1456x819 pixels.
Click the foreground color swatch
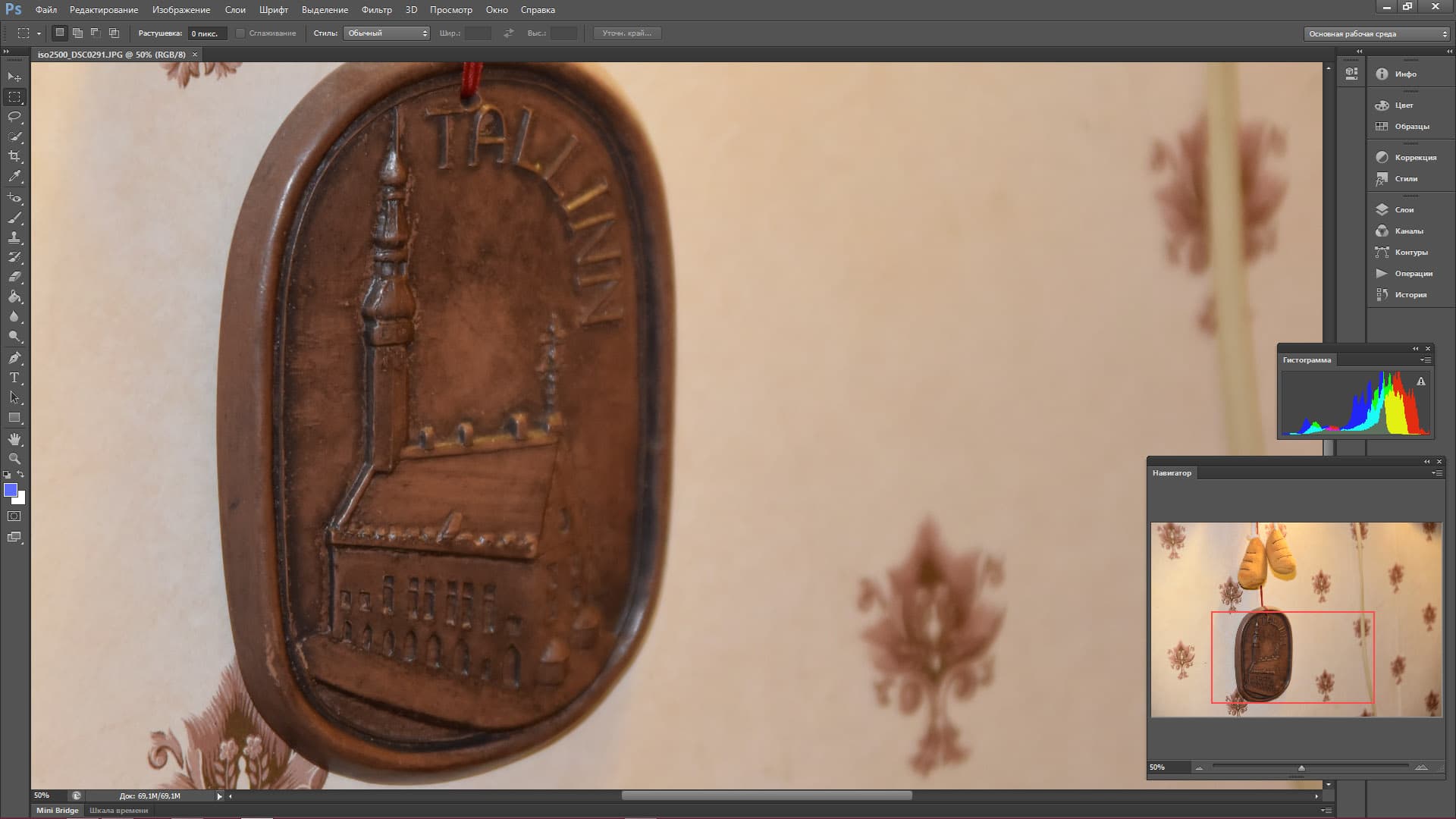pyautogui.click(x=11, y=490)
